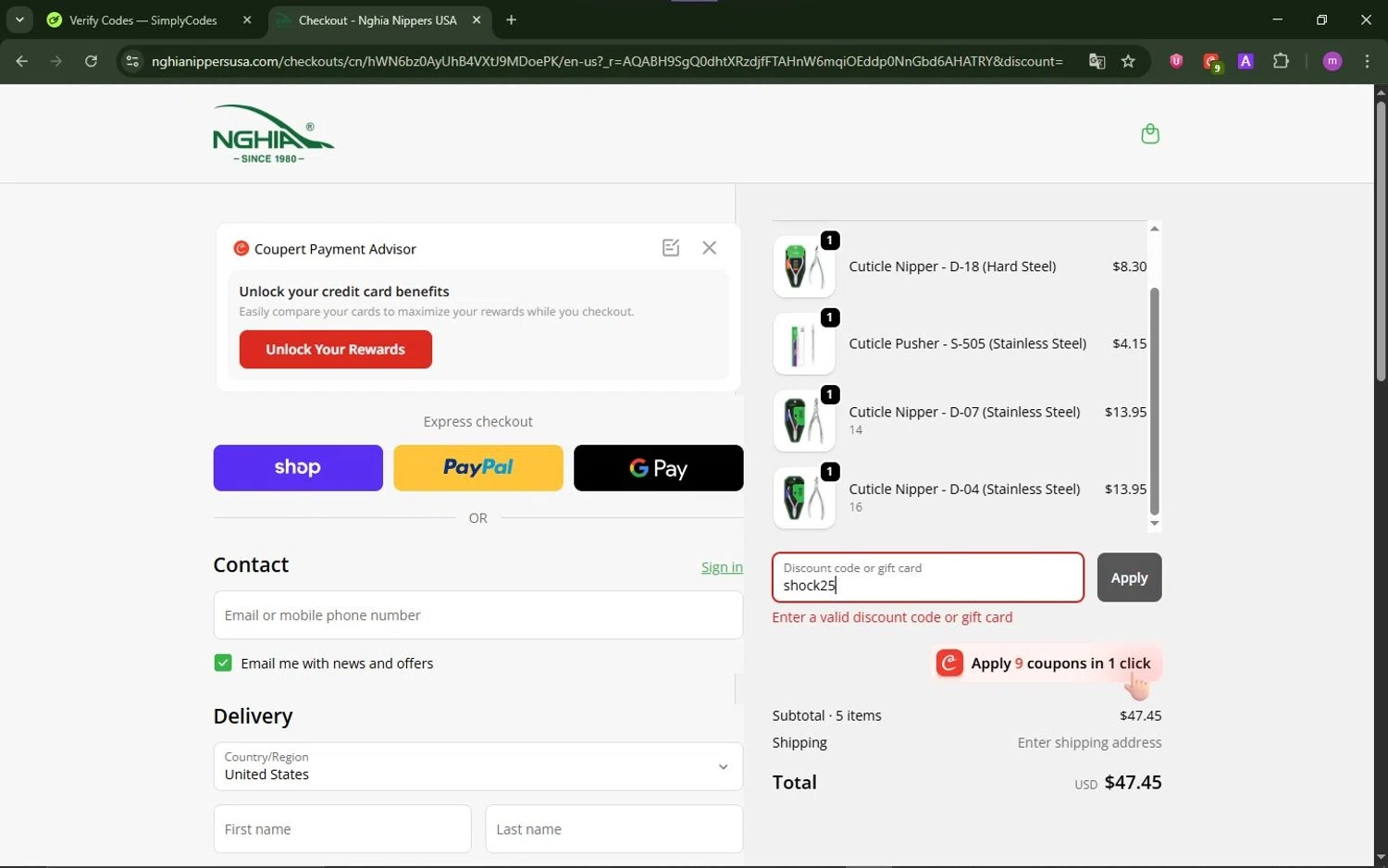
Task: Open a new browser tab
Action: tap(511, 20)
